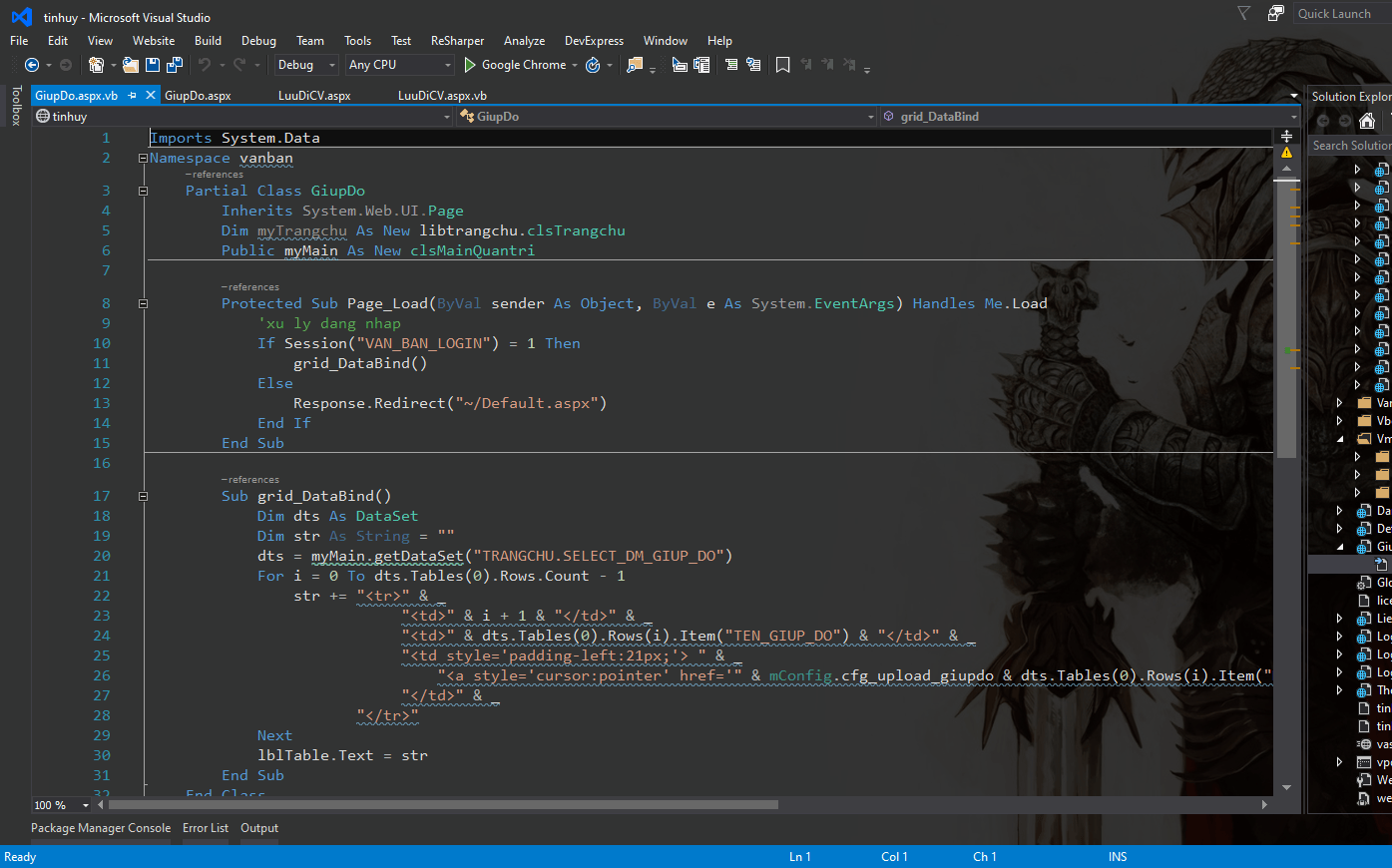1392x868 pixels.
Task: Open the File menu
Action: 19,41
